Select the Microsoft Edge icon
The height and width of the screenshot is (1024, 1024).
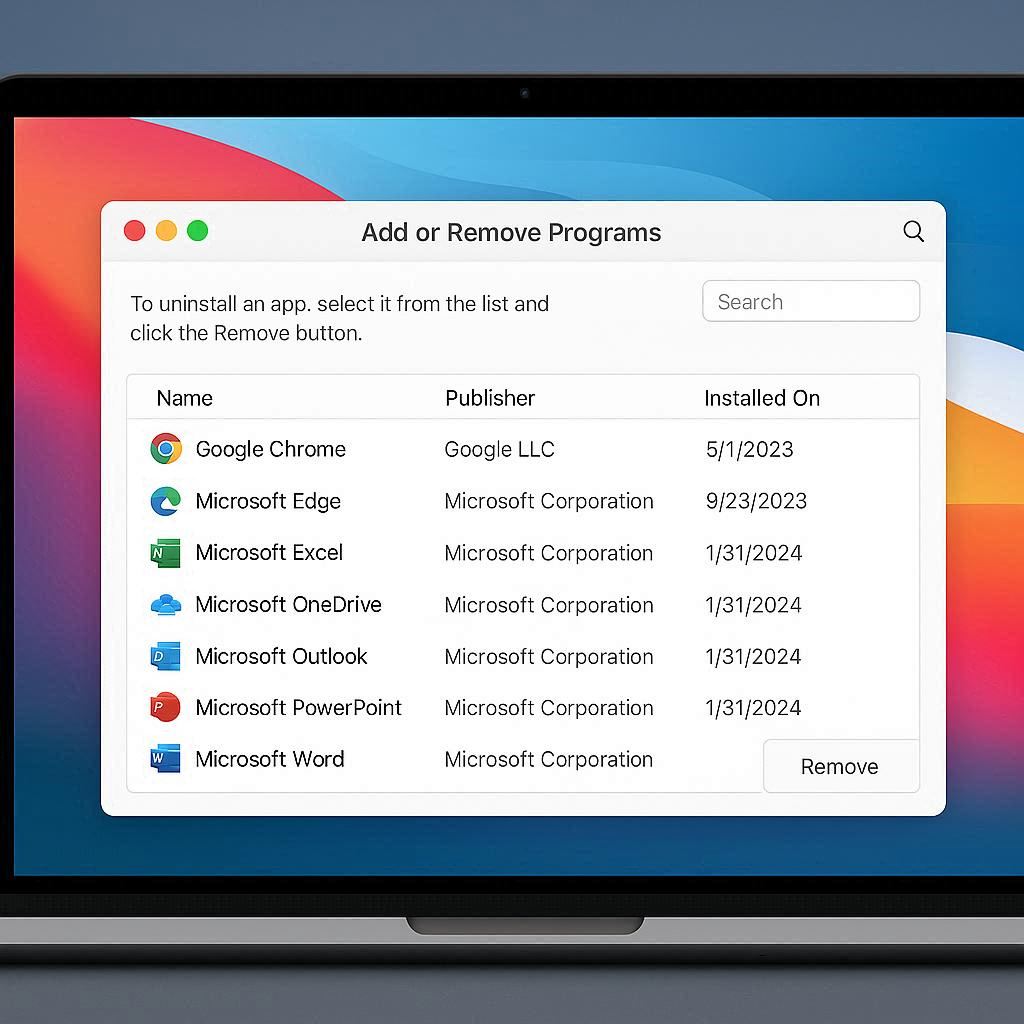click(x=166, y=501)
